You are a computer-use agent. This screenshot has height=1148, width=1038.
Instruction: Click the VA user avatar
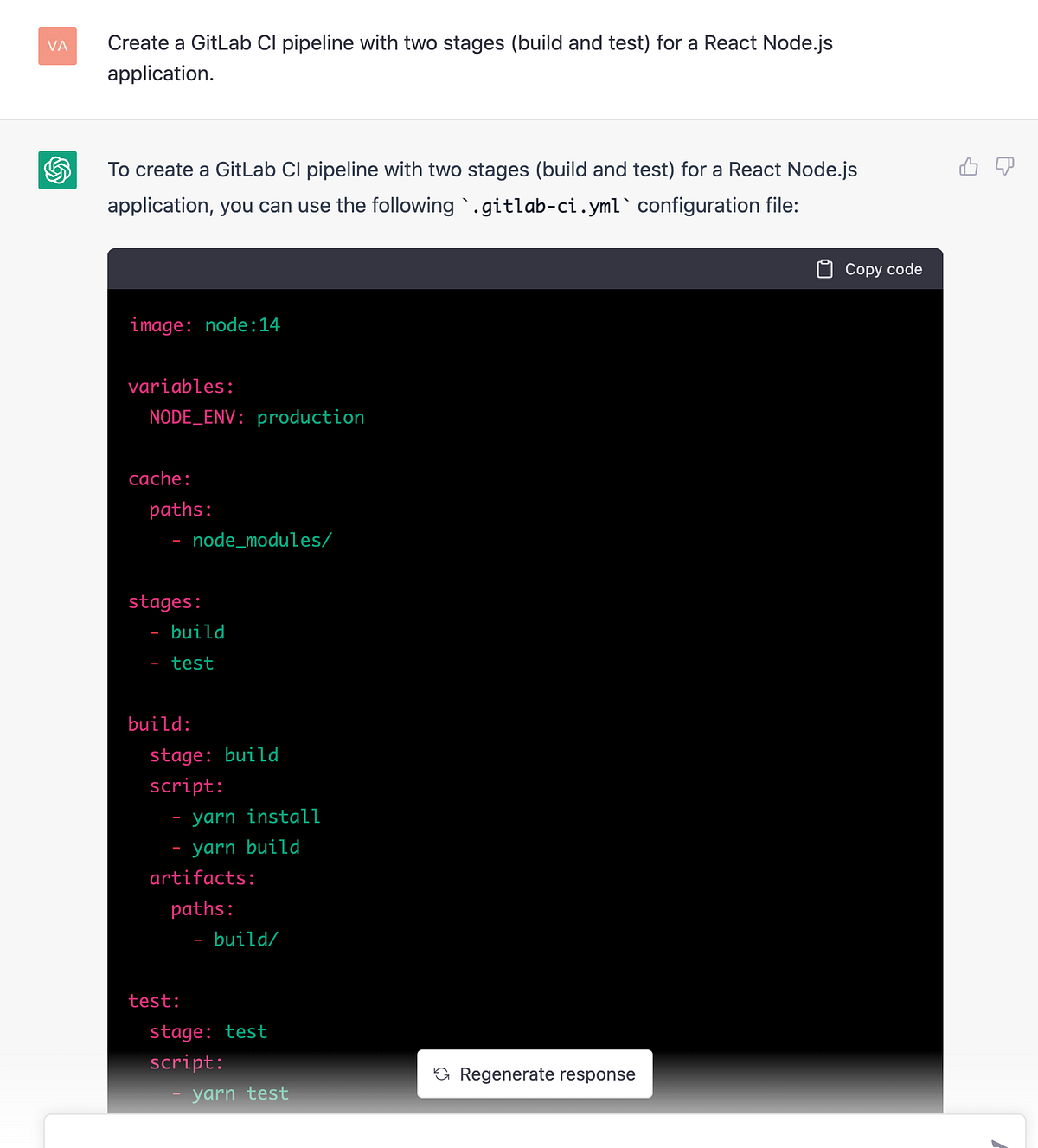point(57,46)
